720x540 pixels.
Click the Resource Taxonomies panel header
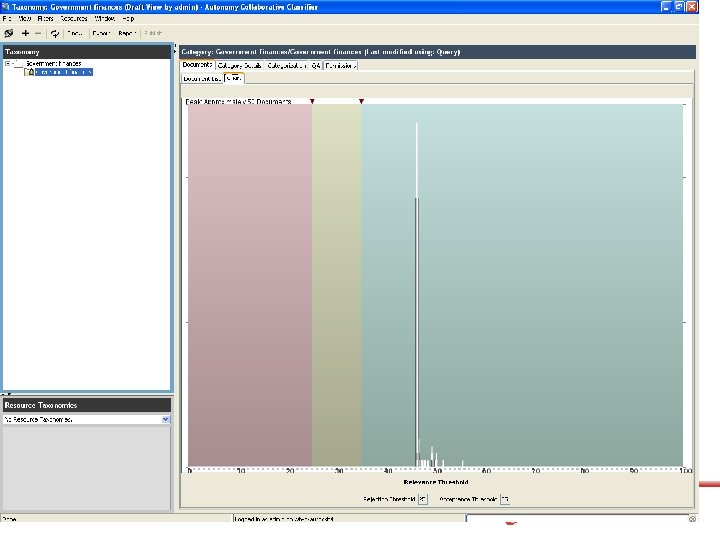coord(87,405)
